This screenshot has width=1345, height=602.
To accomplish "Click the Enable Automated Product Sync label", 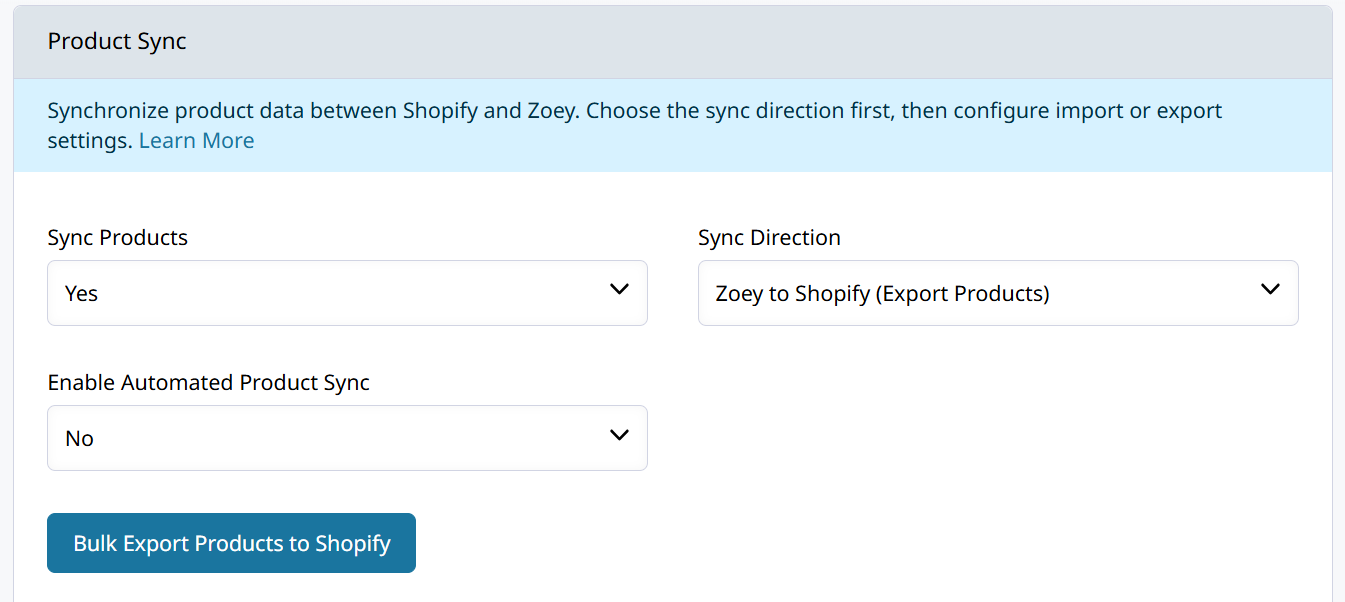I will (209, 383).
